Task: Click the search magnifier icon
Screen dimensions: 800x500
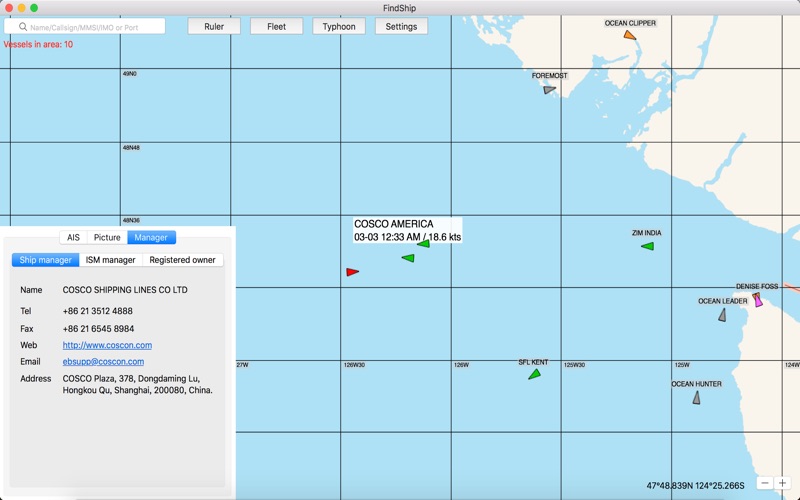Action: pos(23,27)
